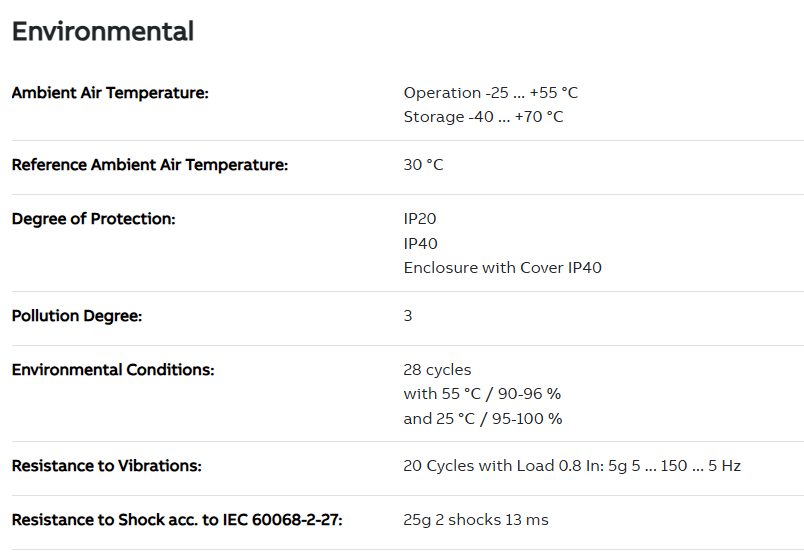Select the Operation -25 ... +55 °C value
Image resolution: width=804 pixels, height=560 pixels.
point(490,93)
